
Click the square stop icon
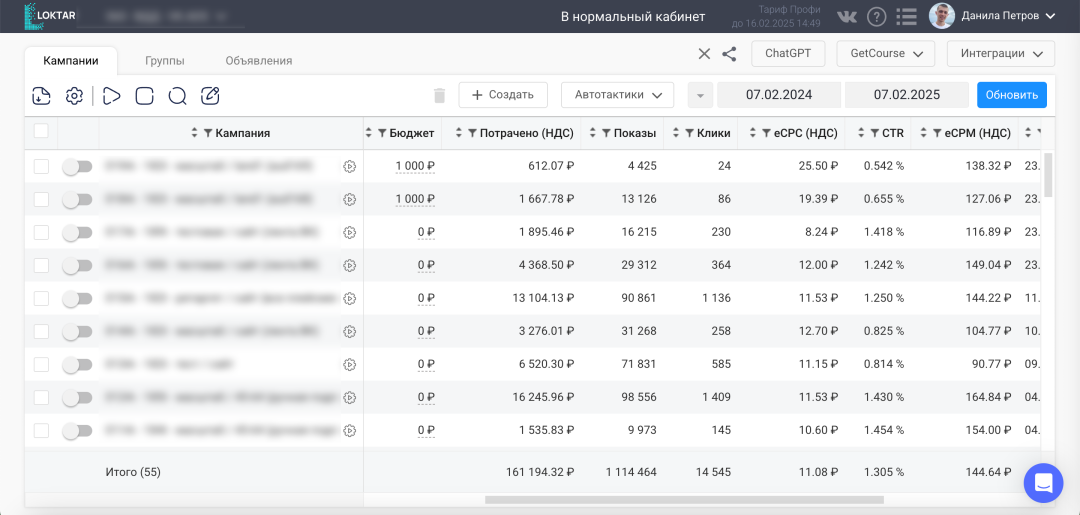click(x=144, y=96)
